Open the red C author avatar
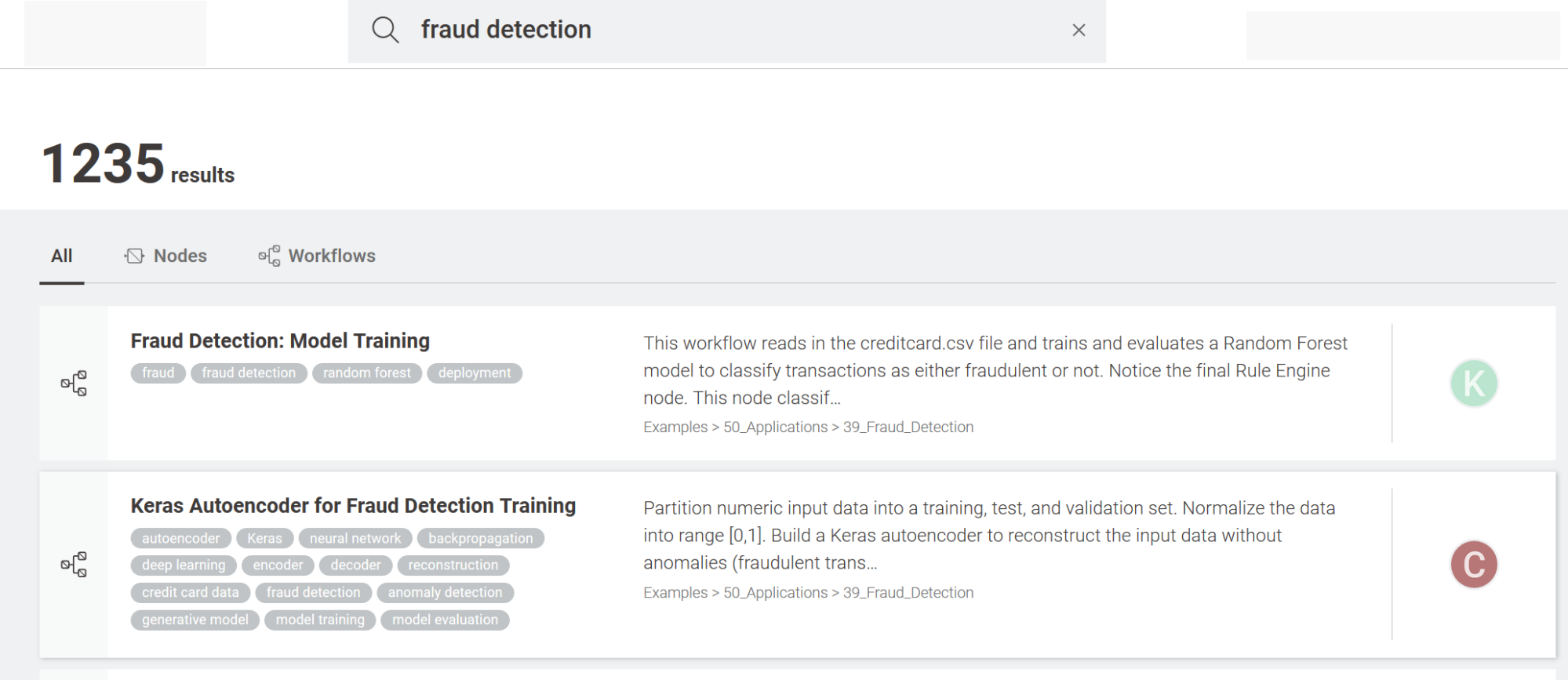Viewport: 1568px width, 680px height. click(1474, 565)
